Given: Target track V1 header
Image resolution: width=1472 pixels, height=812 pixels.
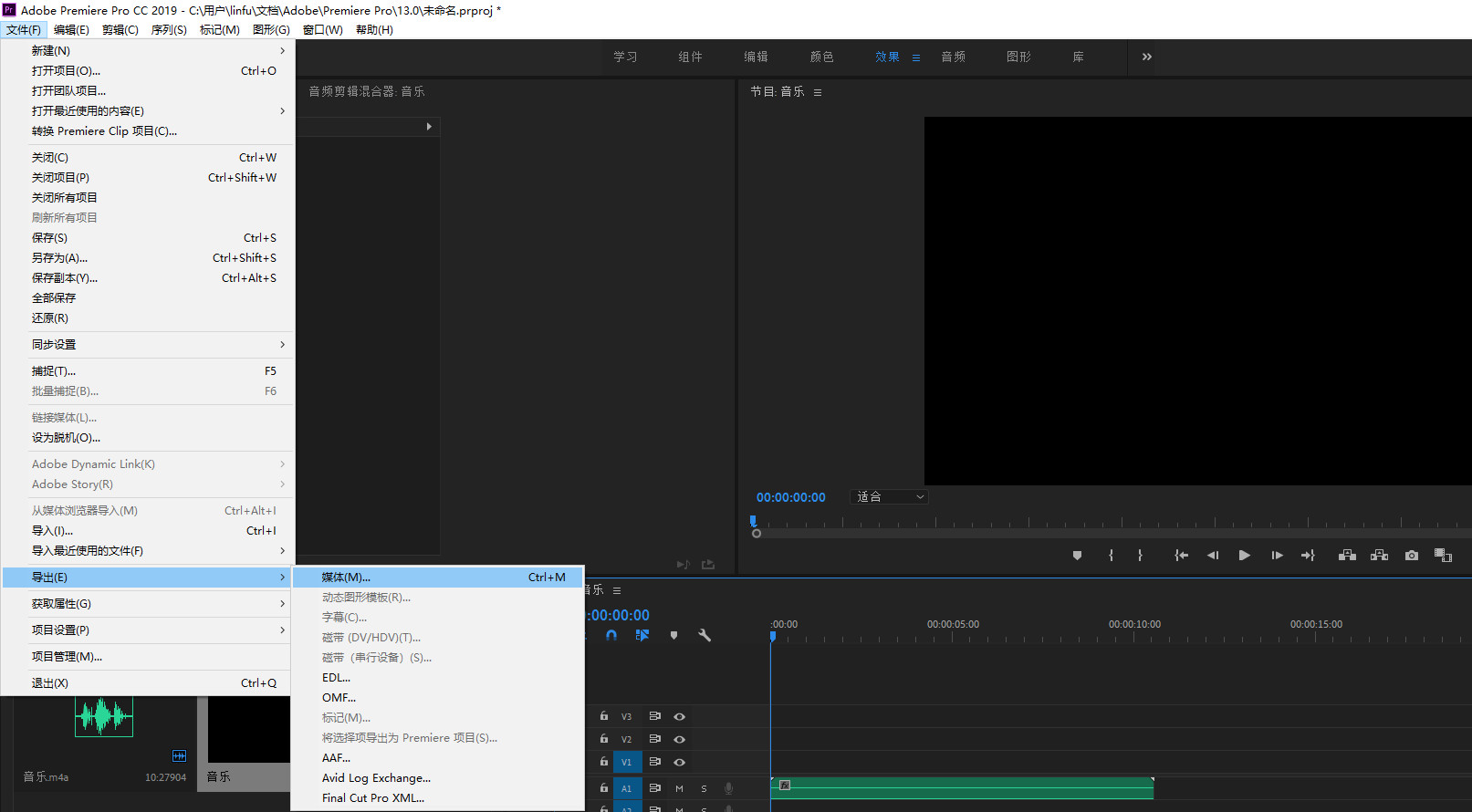Looking at the screenshot, I should (x=627, y=762).
